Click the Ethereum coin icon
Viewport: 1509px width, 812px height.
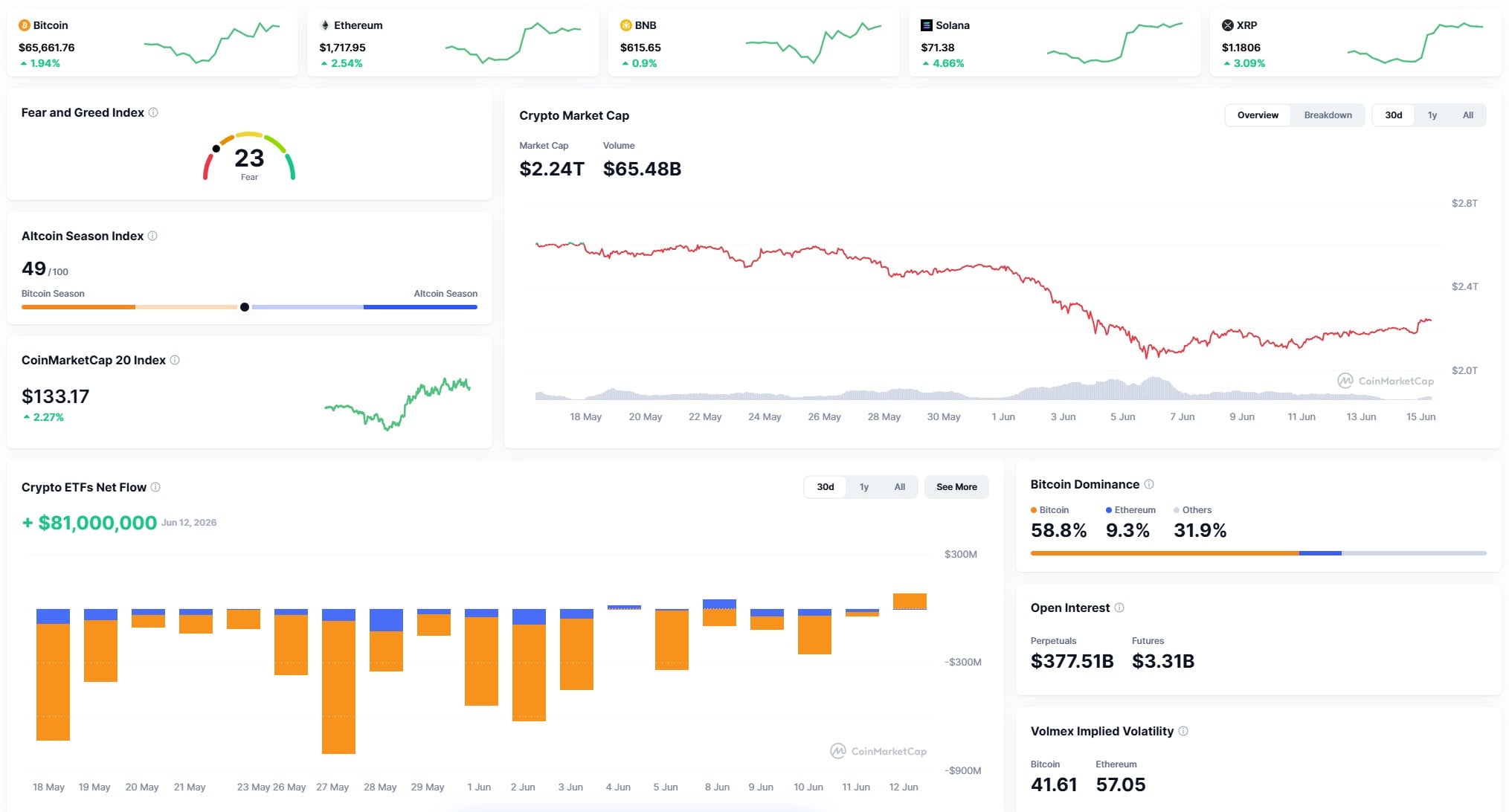(x=325, y=25)
